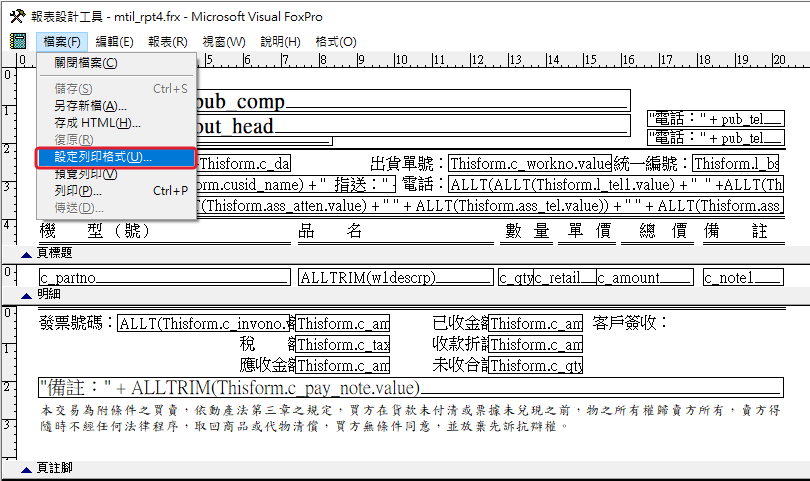Select the Thisform.ass_atten.value expression field
810x481 pixels.
coord(490,206)
